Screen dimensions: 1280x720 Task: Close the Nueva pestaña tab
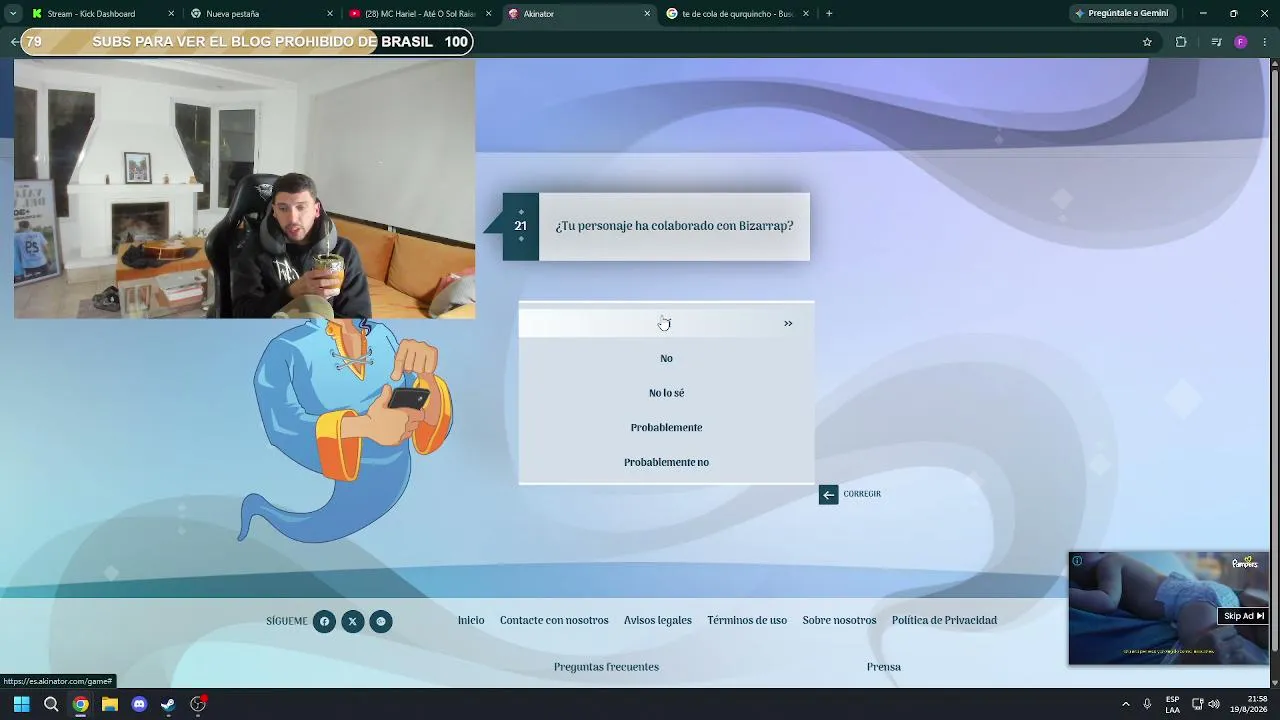[330, 14]
